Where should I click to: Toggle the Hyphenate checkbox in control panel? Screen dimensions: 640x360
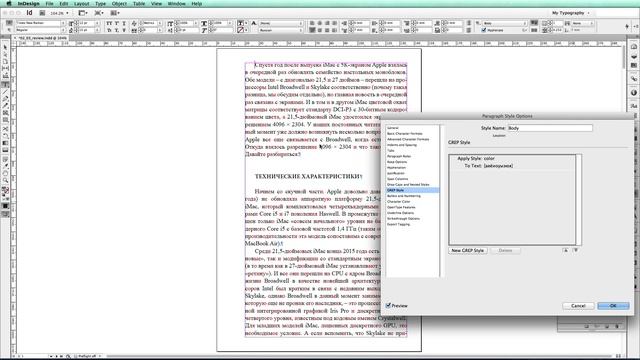tap(484, 30)
